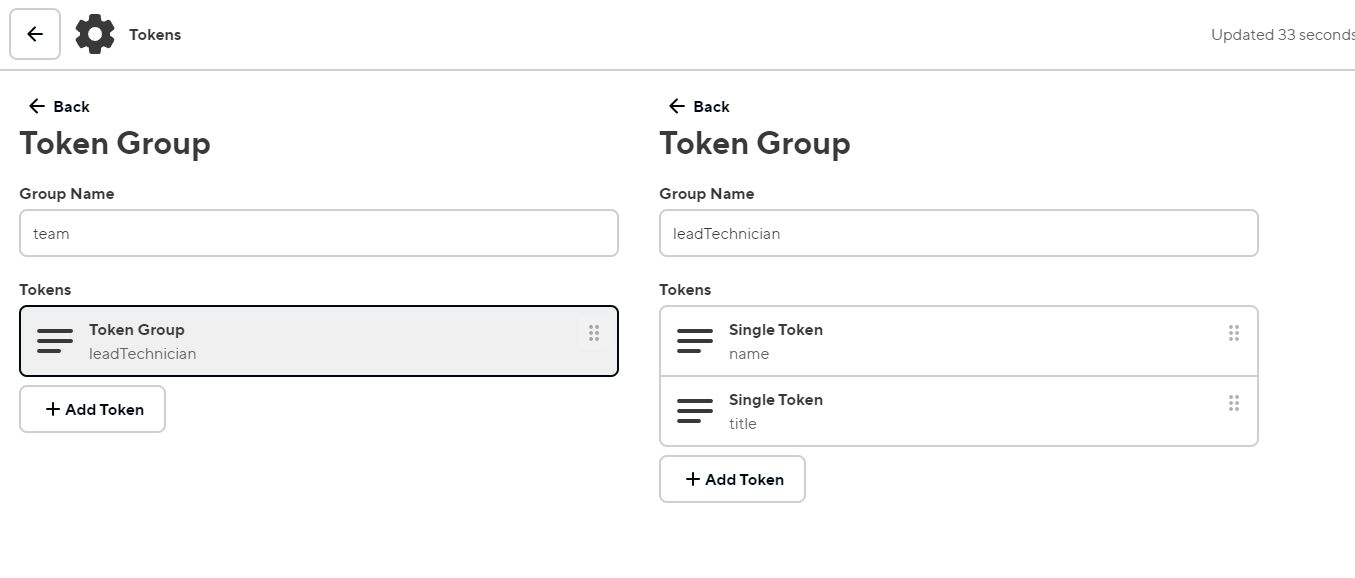Click lines icon of title token row
The height and width of the screenshot is (578, 1355).
coord(695,411)
